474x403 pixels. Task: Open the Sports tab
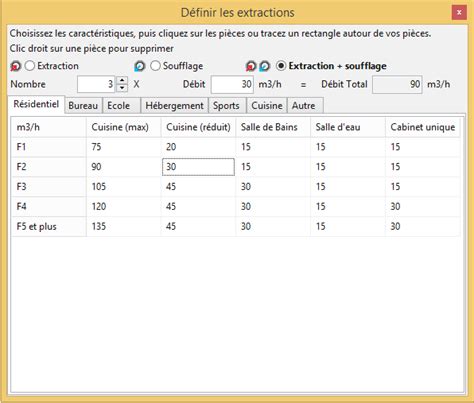pos(227,105)
